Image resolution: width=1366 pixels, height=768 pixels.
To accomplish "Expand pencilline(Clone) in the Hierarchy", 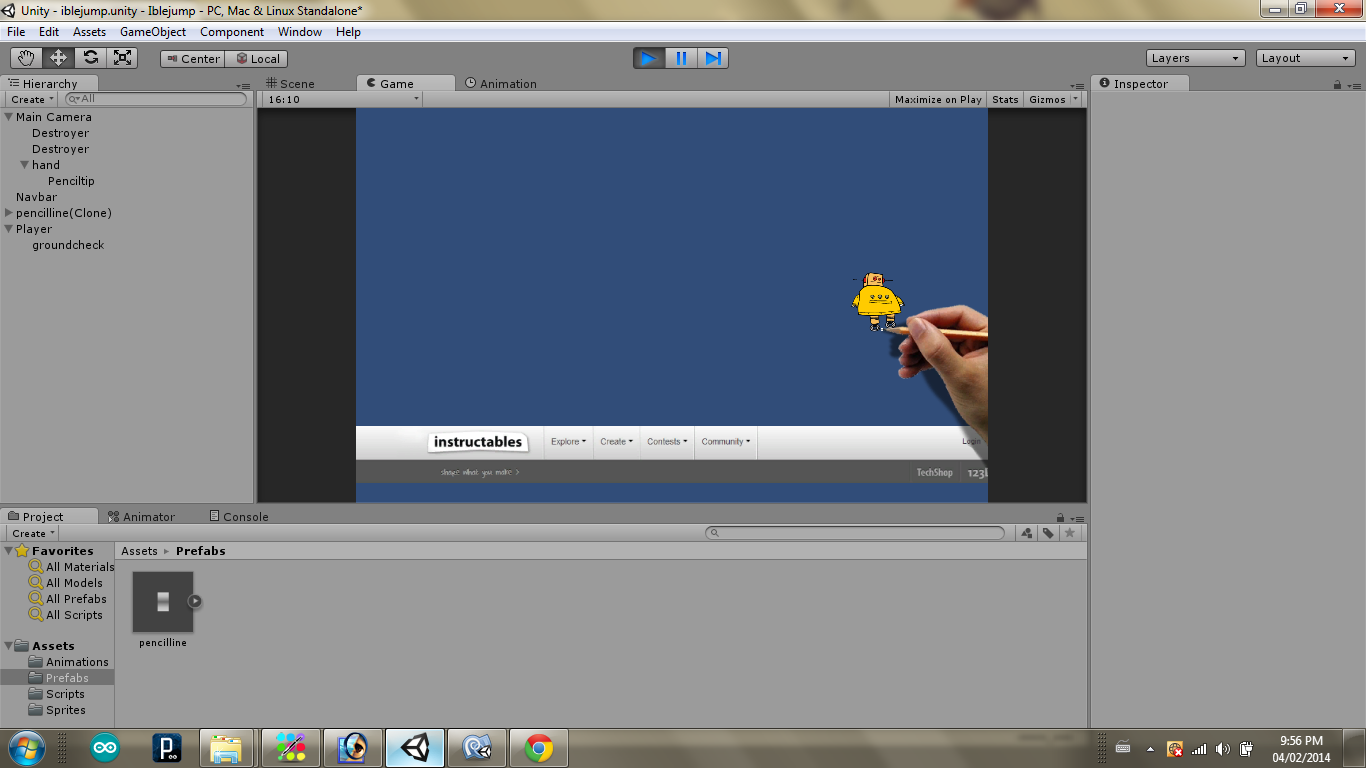I will pyautogui.click(x=9, y=212).
